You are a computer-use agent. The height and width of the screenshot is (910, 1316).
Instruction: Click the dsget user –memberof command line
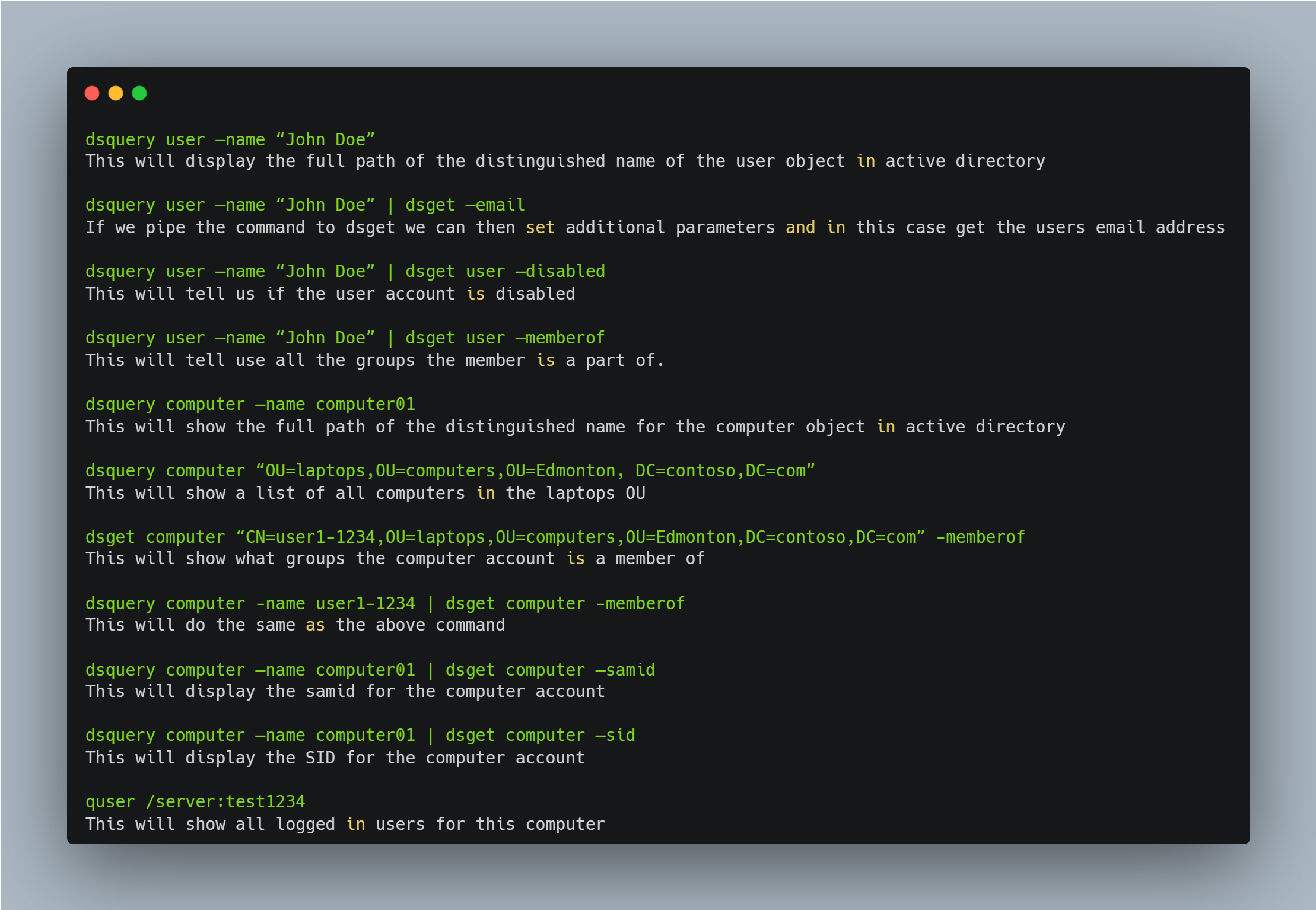[345, 338]
